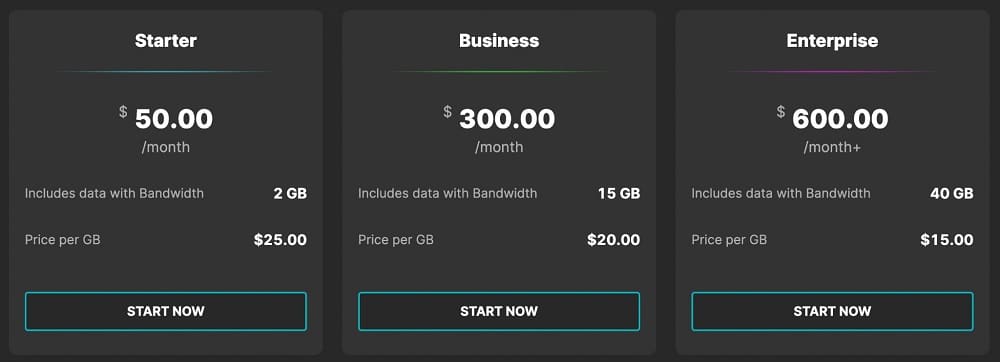Start the Starter plan with START NOW
Image resolution: width=1000 pixels, height=362 pixels.
[166, 311]
